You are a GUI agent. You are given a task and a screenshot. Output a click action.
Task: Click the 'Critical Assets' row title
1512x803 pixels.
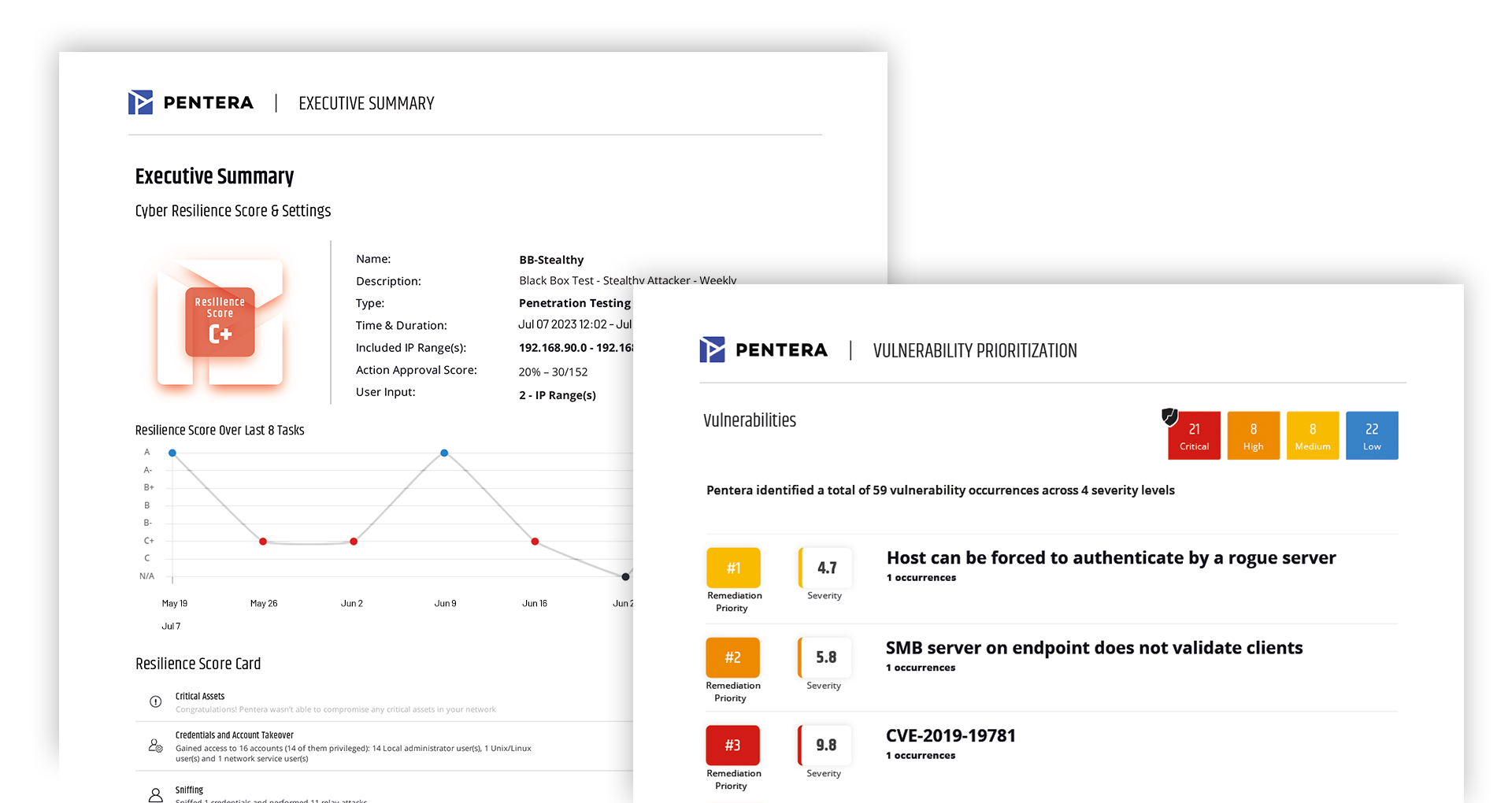tap(200, 696)
